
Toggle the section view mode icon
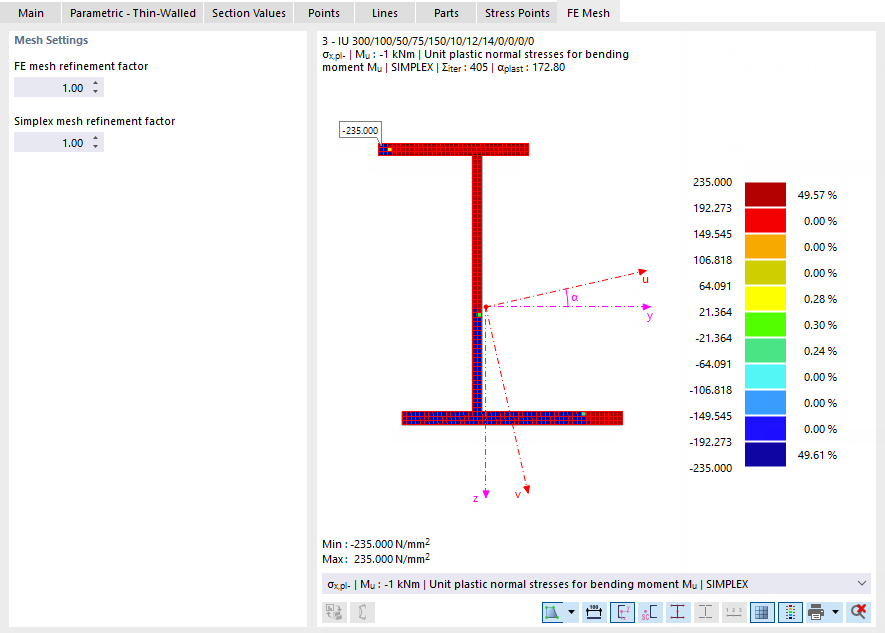click(x=552, y=612)
